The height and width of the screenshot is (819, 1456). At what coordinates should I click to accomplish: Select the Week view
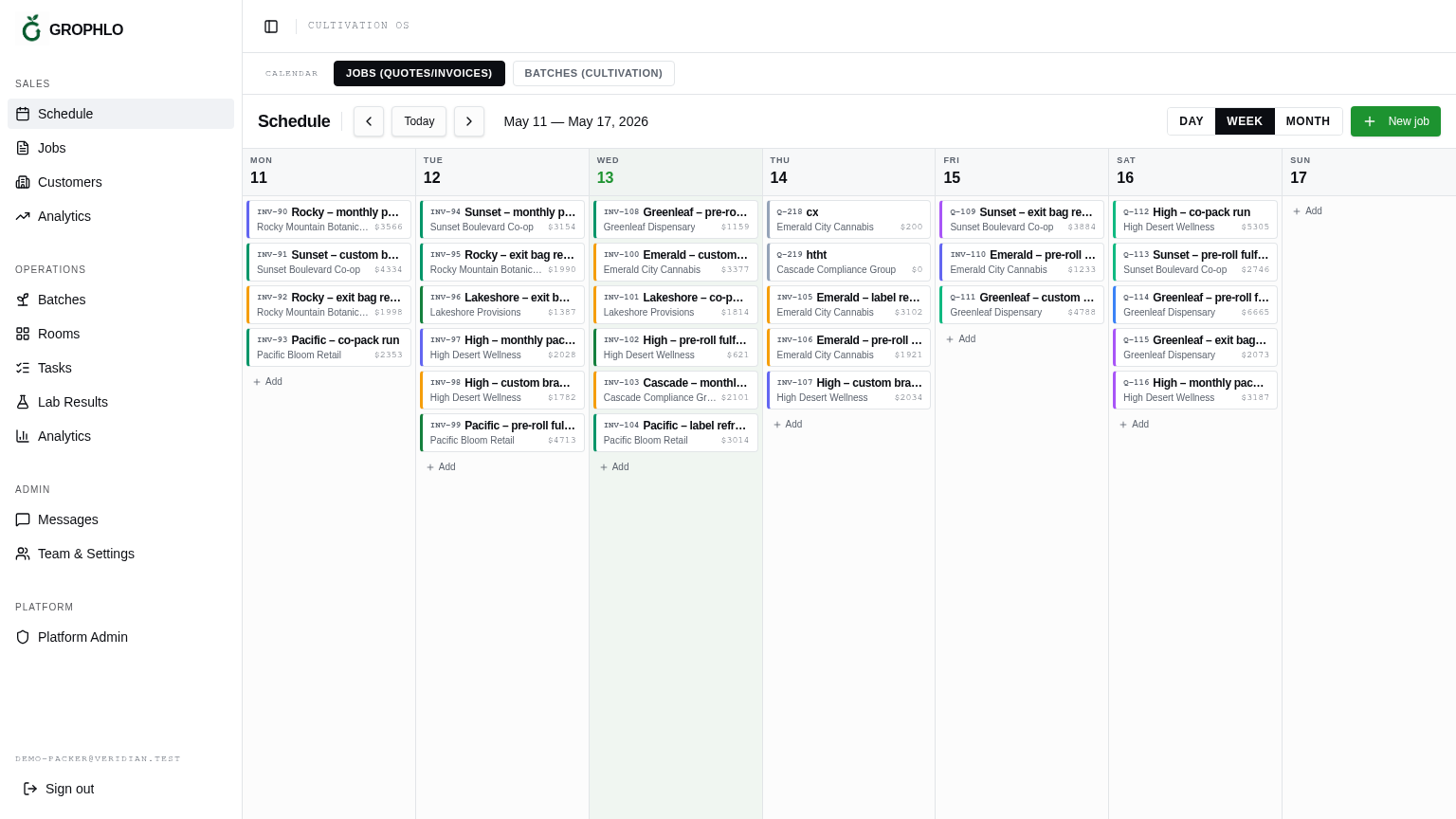(1245, 121)
